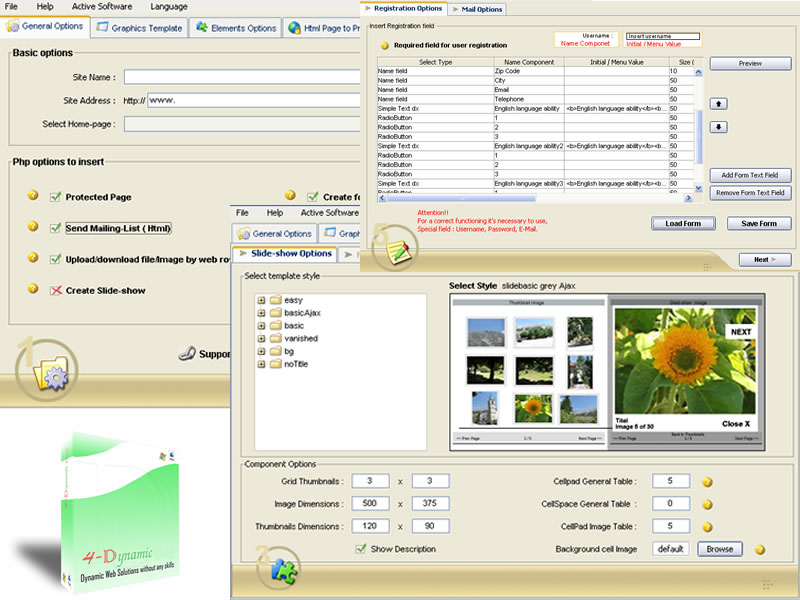This screenshot has width=800, height=600.
Task: Expand the easy template folder
Action: pos(262,300)
